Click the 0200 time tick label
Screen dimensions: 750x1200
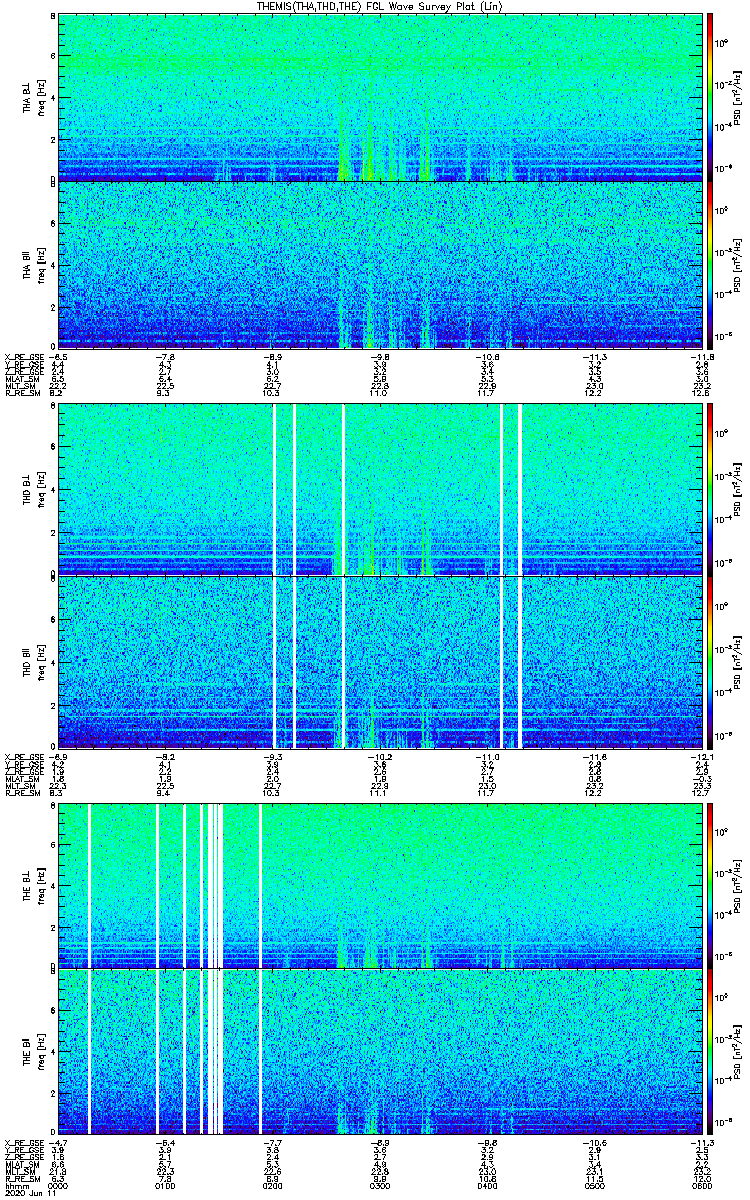pyautogui.click(x=273, y=1185)
